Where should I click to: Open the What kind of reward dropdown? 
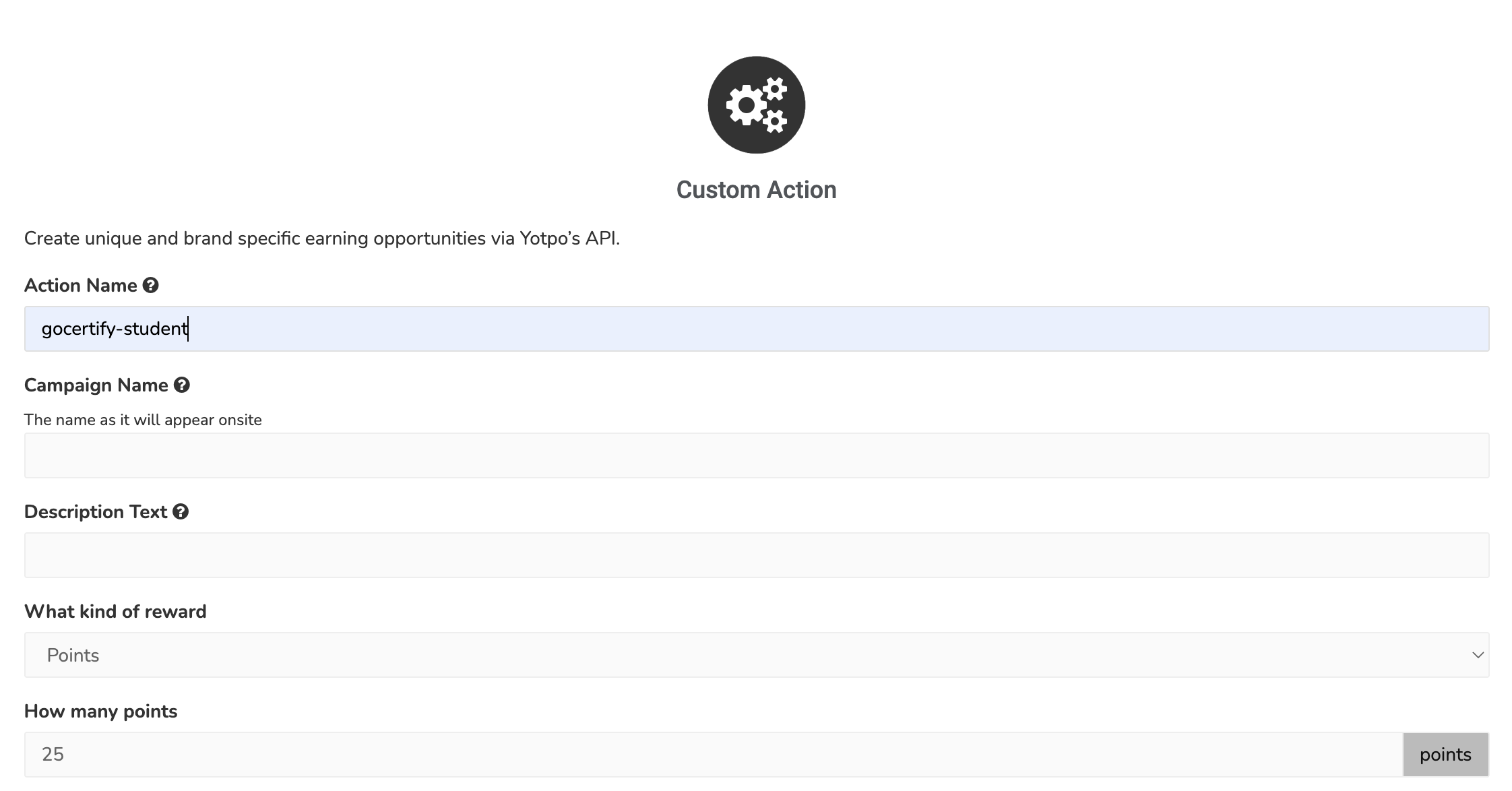click(x=756, y=654)
